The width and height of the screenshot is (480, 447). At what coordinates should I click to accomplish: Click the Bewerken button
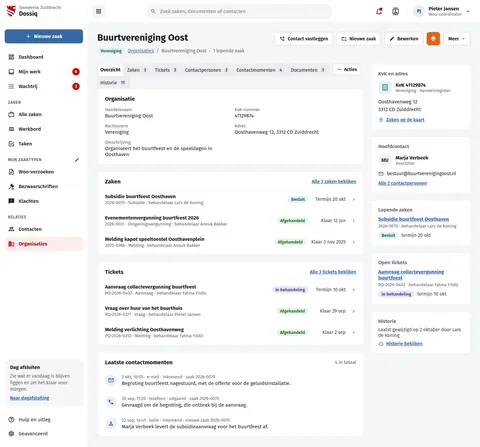(404, 39)
